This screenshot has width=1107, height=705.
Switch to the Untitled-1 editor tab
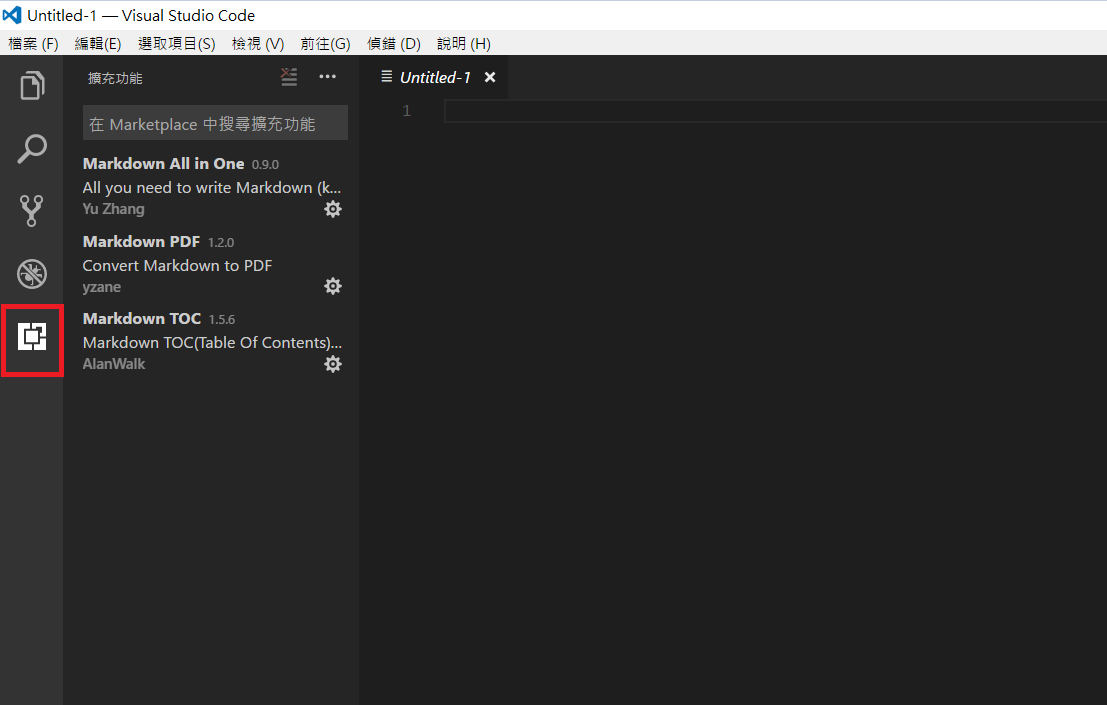[434, 77]
